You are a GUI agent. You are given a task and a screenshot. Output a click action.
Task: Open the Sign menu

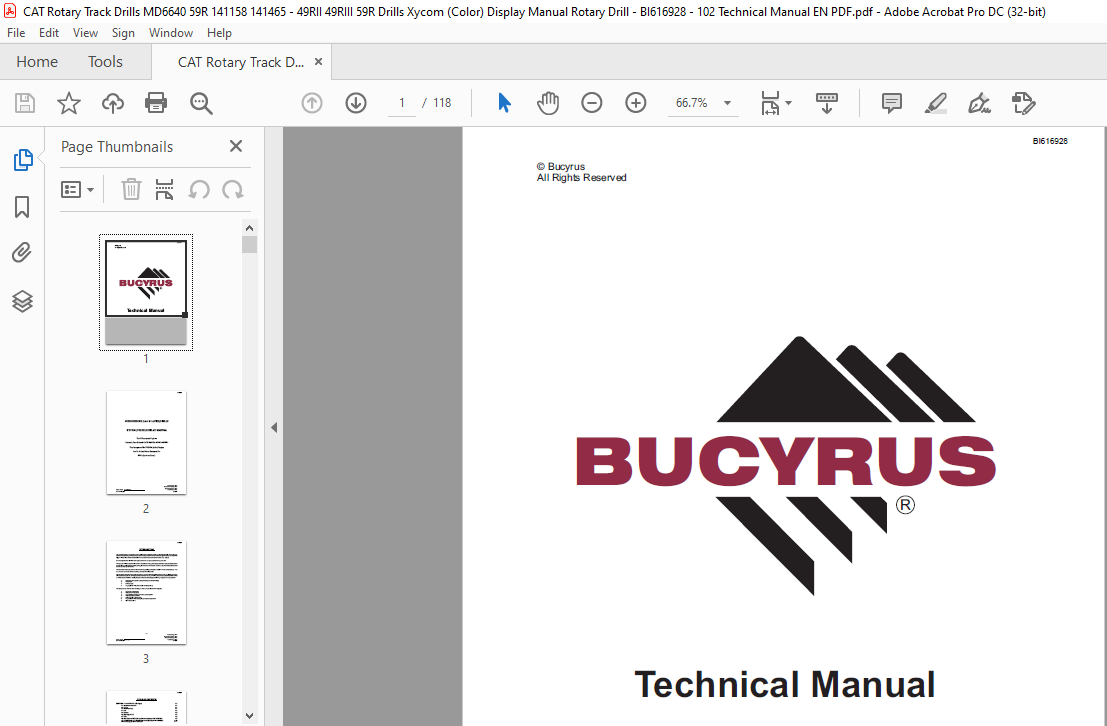[x=123, y=32]
